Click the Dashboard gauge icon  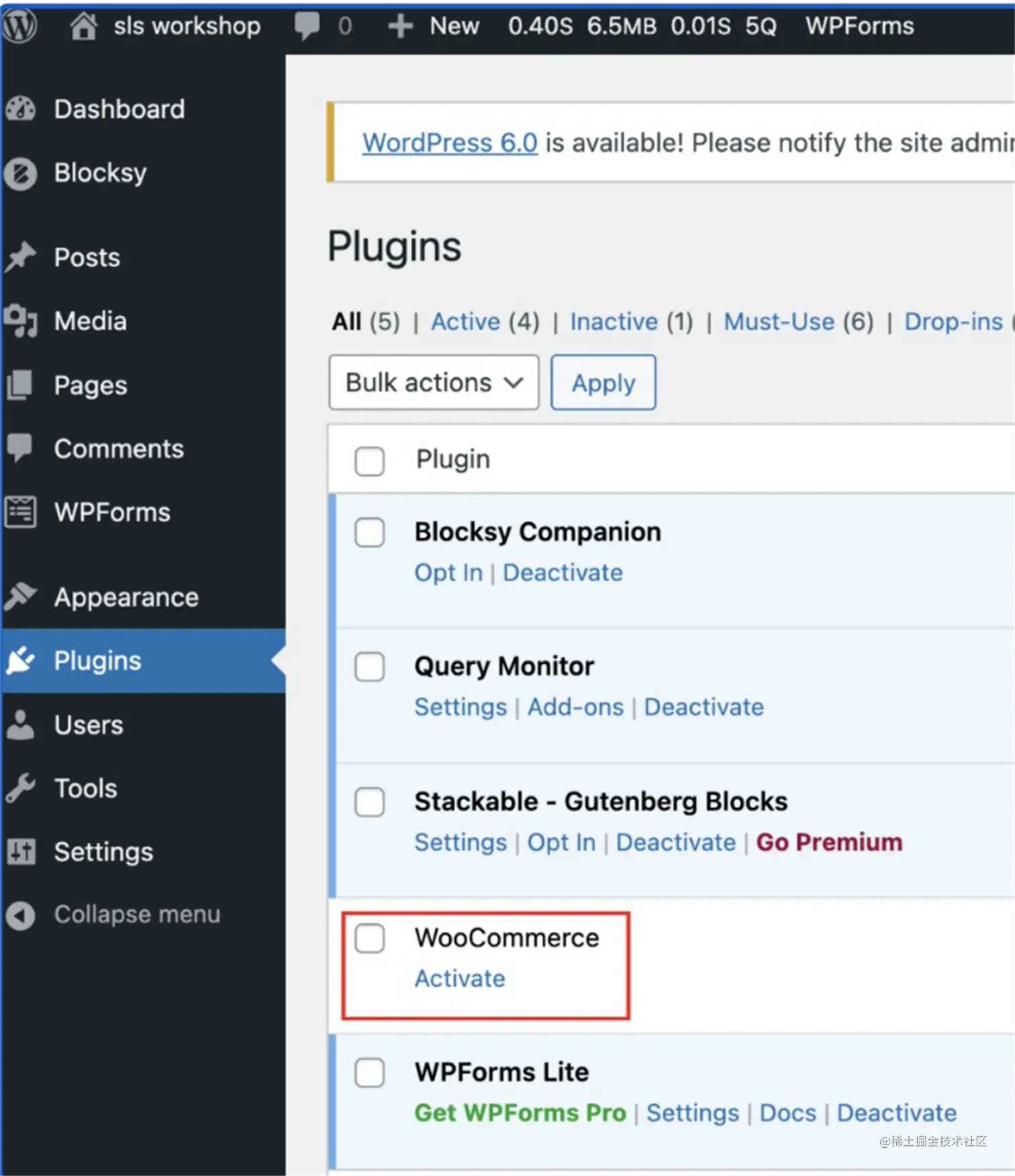(x=21, y=109)
